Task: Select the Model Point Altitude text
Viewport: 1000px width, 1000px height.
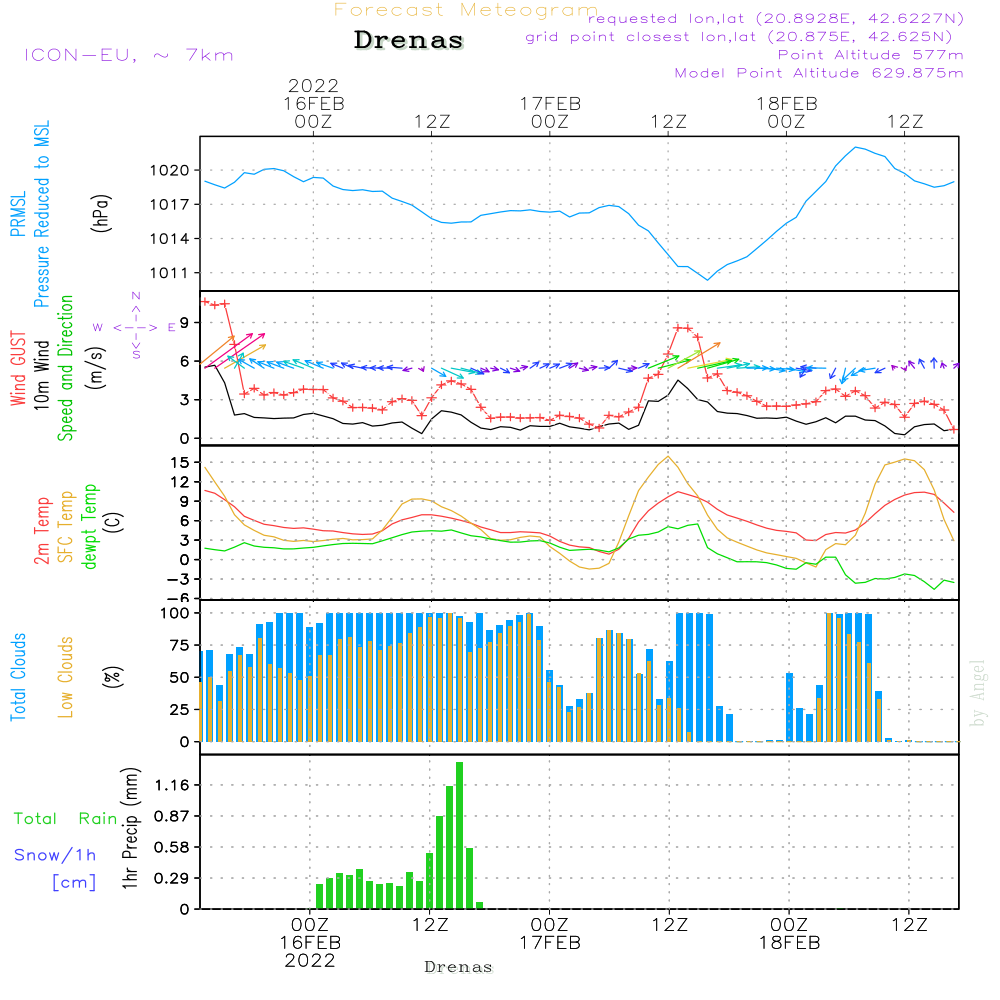Action: click(818, 73)
